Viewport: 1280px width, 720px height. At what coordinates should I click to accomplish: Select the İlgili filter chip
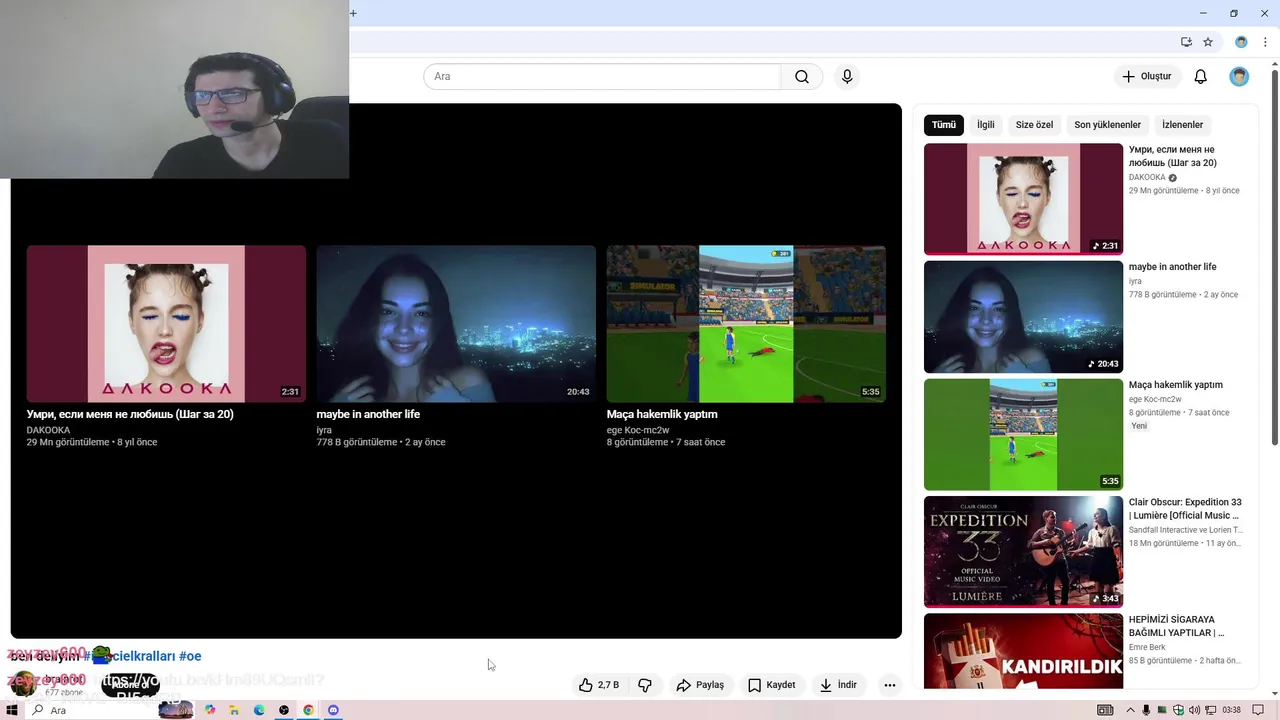click(986, 125)
